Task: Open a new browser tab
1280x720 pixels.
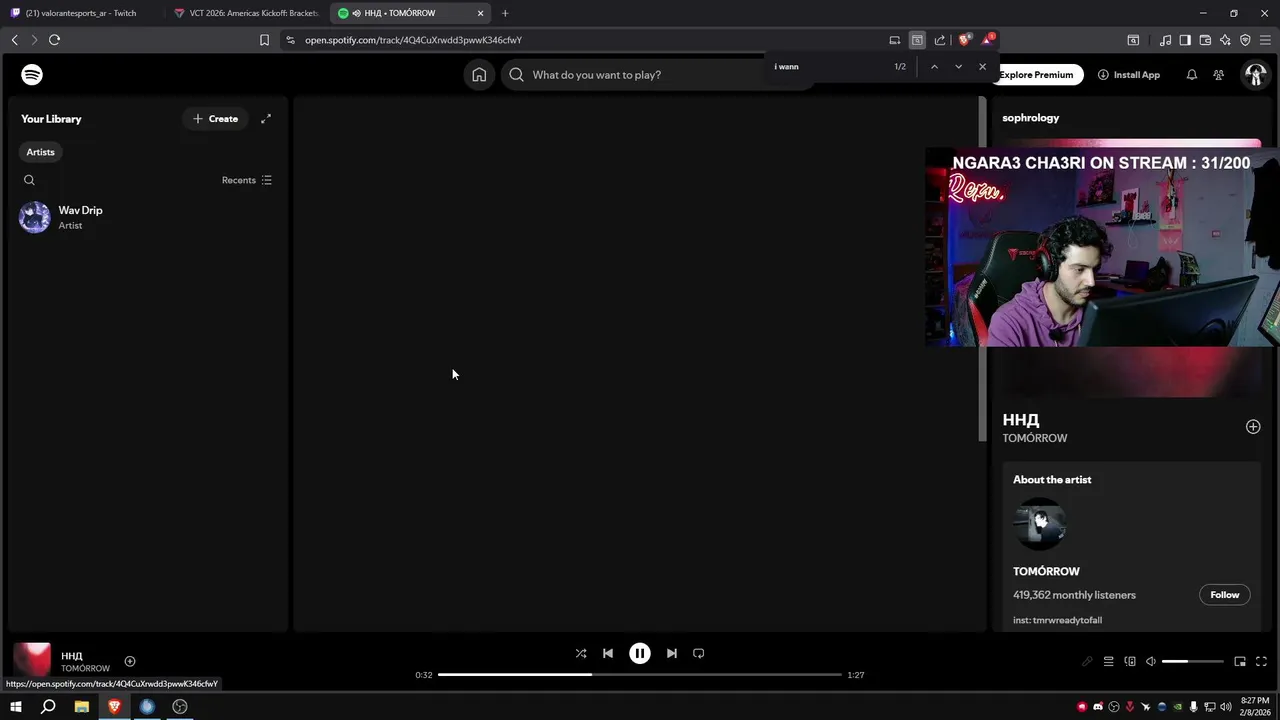Action: (x=505, y=13)
